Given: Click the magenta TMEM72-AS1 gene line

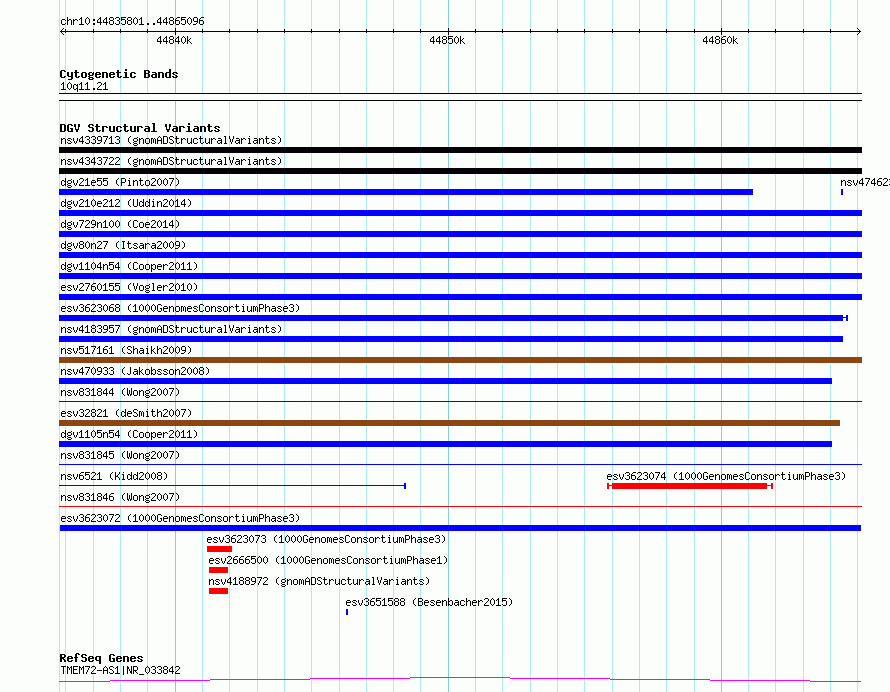Looking at the screenshot, I should click(x=460, y=680).
